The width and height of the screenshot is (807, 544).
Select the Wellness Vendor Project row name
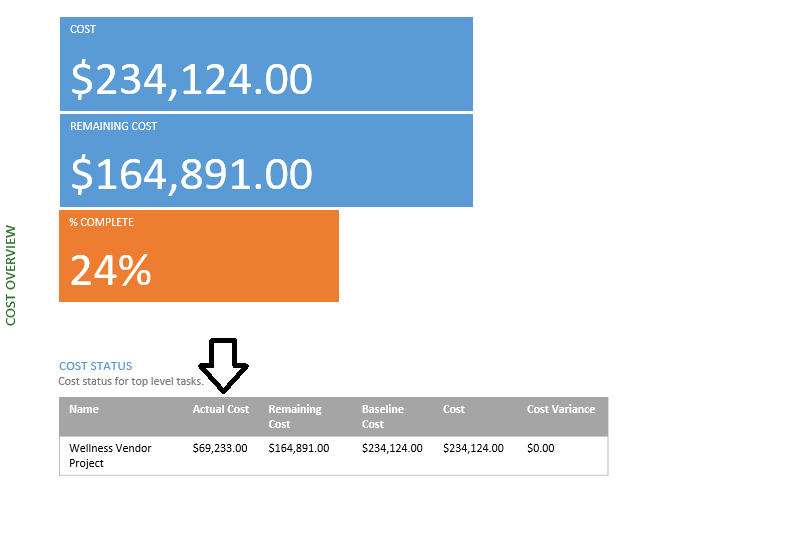[110, 455]
